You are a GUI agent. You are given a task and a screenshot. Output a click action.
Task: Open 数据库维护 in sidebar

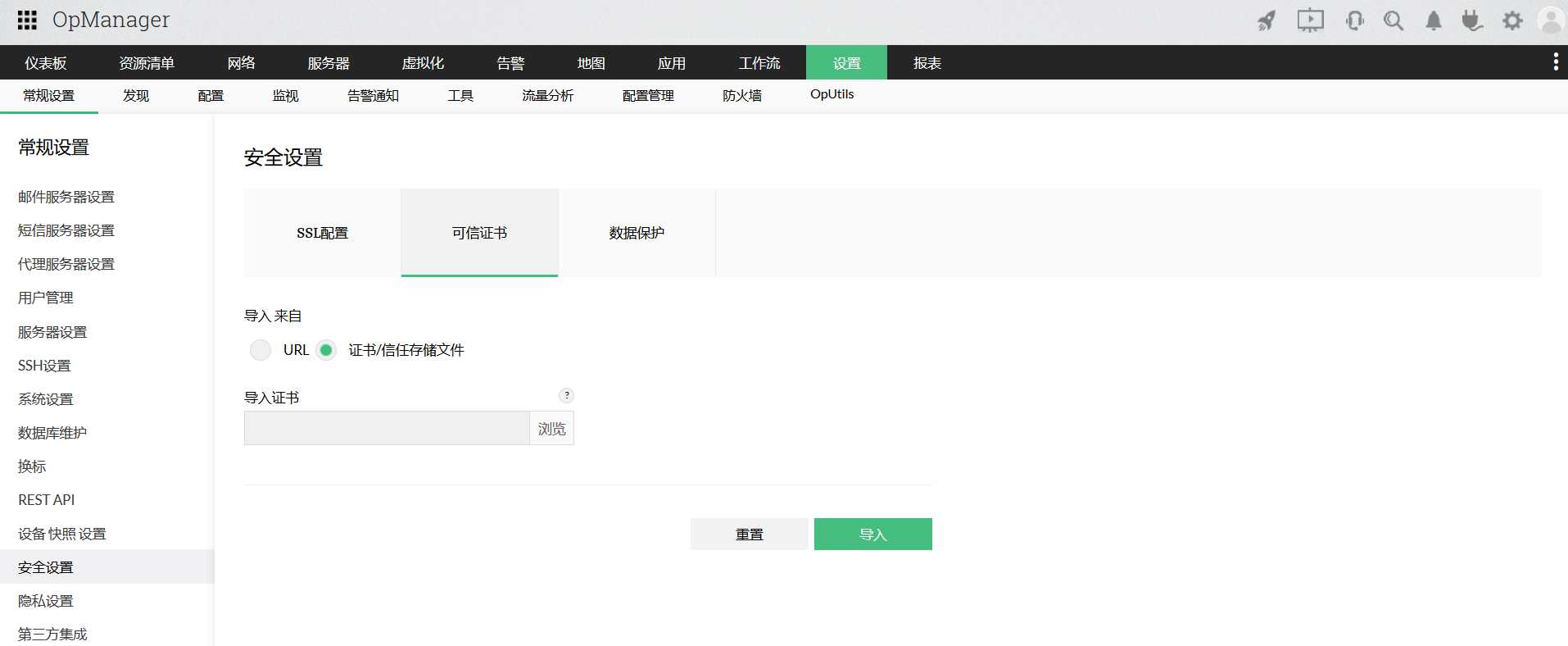pyautogui.click(x=52, y=433)
